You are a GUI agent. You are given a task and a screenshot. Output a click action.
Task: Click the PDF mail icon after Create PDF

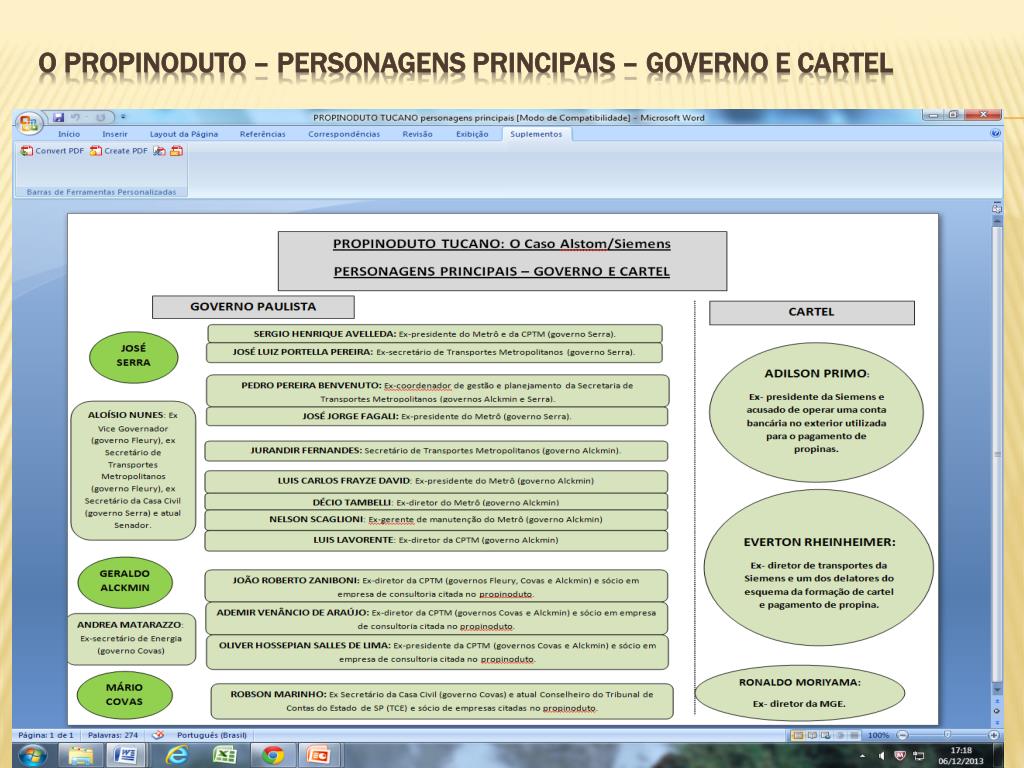[159, 151]
